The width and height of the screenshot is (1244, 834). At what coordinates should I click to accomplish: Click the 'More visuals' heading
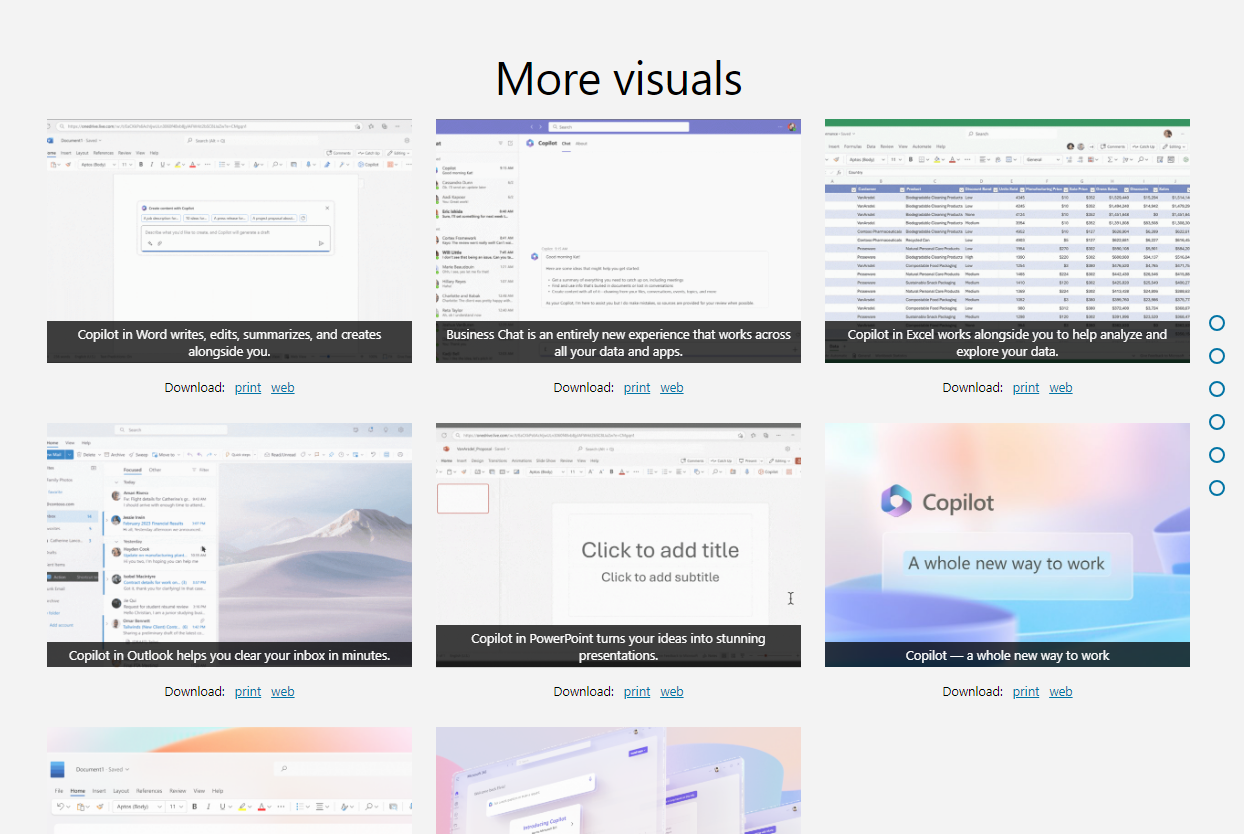[x=619, y=78]
